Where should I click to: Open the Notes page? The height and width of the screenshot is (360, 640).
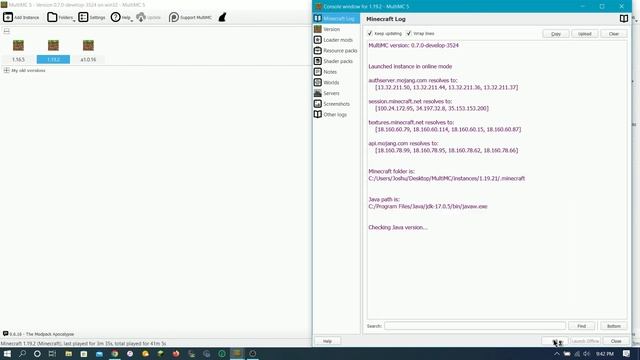pos(336,71)
